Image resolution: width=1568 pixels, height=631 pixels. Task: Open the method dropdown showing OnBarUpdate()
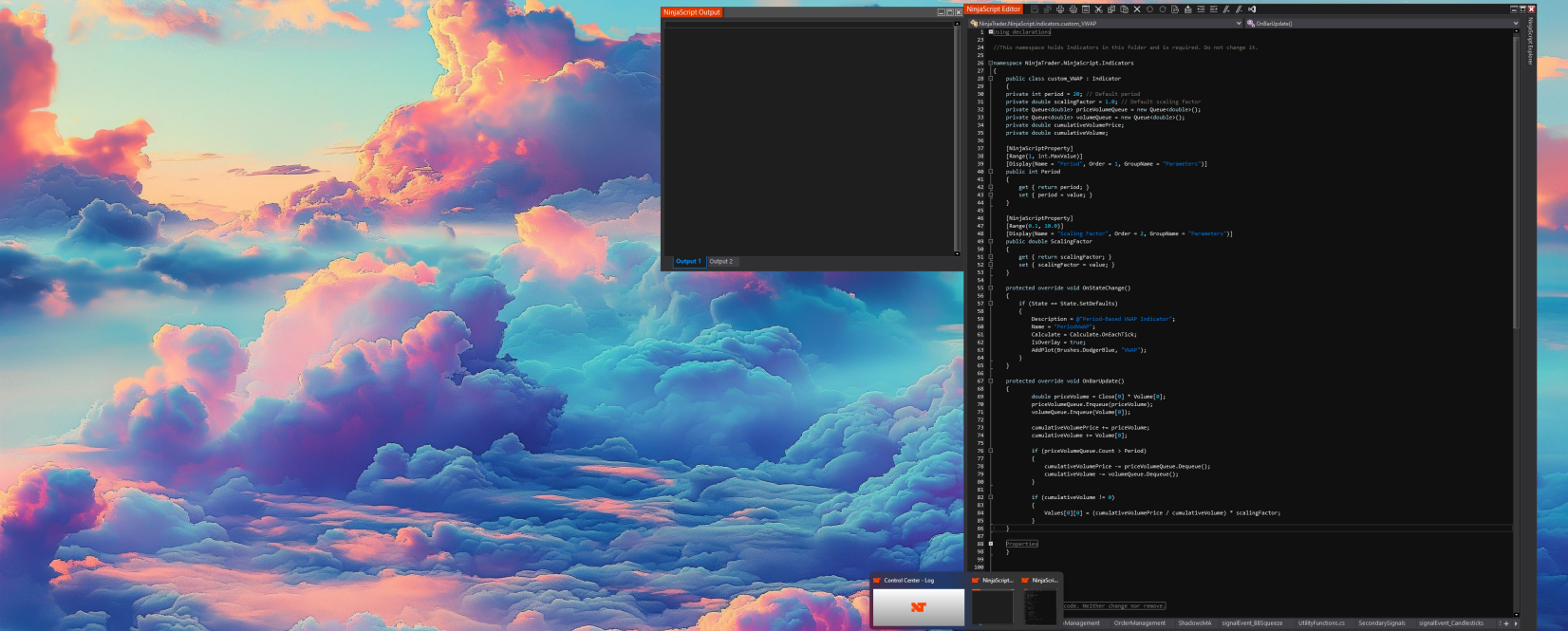pos(1383,23)
